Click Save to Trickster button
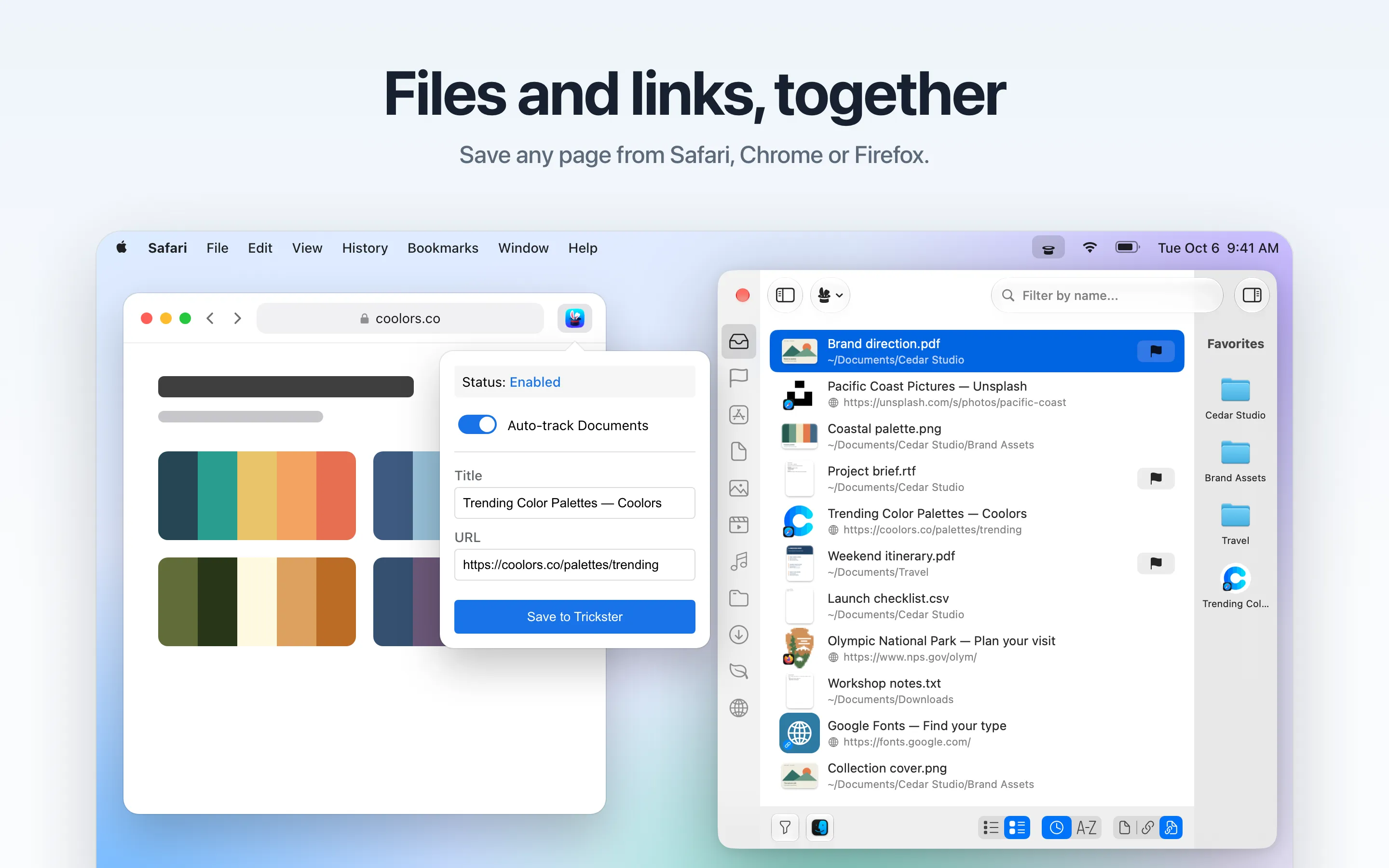The height and width of the screenshot is (868, 1389). [574, 617]
